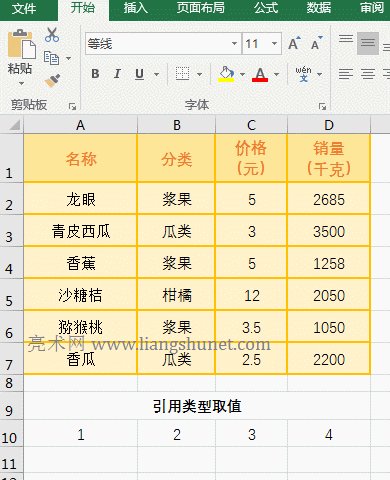Apply red font color

(x=260, y=74)
